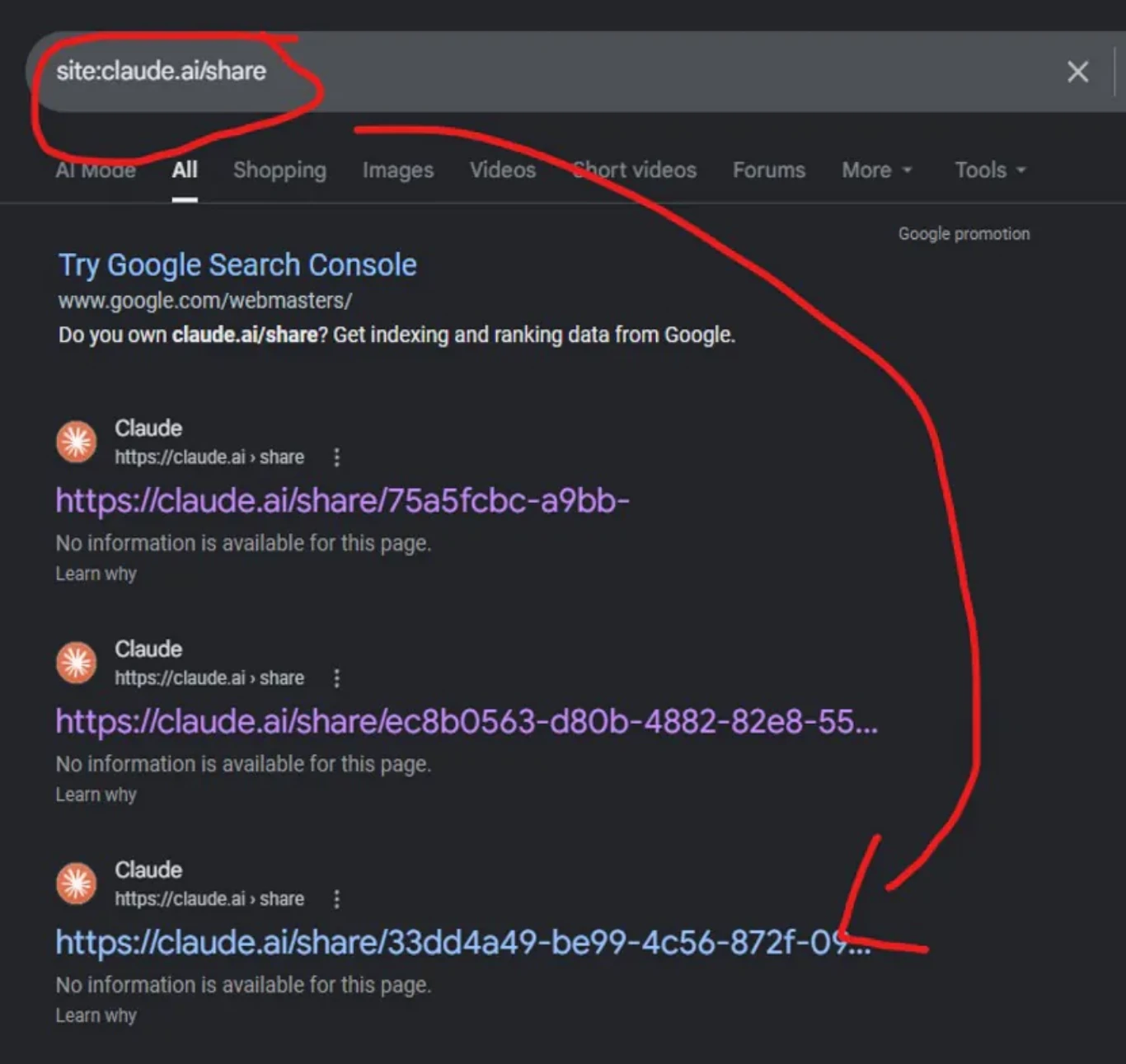The image size is (1126, 1064).
Task: Click the Claude site name above the 75a5fcbc result
Action: 148,428
